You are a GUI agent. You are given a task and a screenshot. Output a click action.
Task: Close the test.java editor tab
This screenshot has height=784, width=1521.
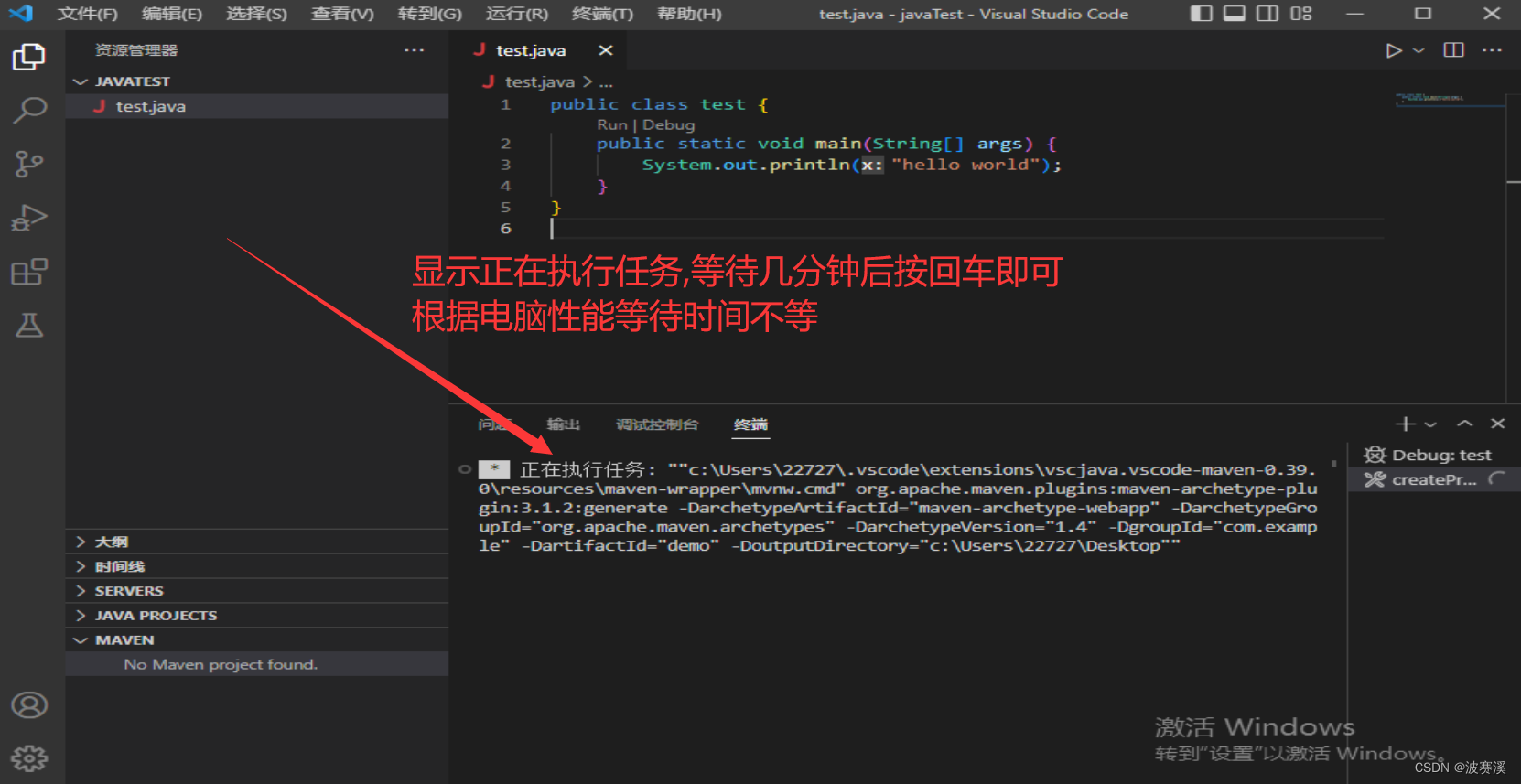pyautogui.click(x=605, y=50)
